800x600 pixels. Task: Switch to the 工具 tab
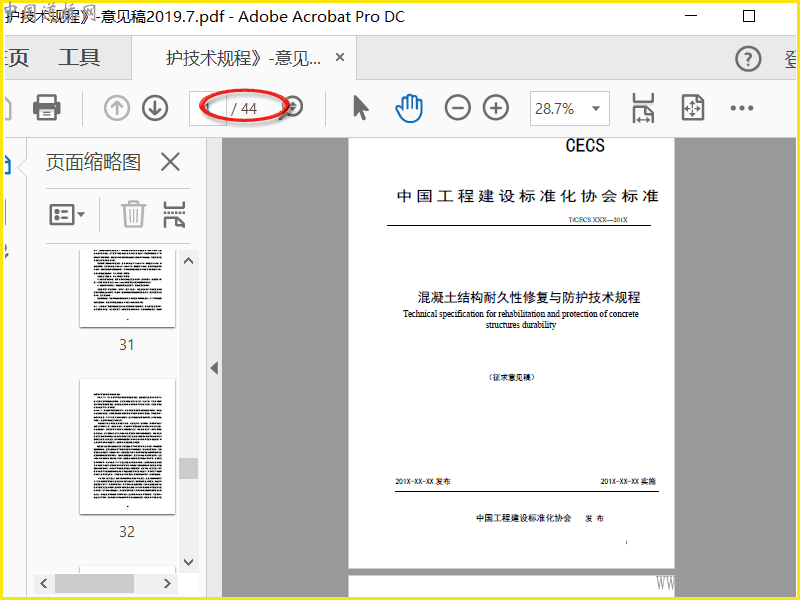pyautogui.click(x=79, y=57)
